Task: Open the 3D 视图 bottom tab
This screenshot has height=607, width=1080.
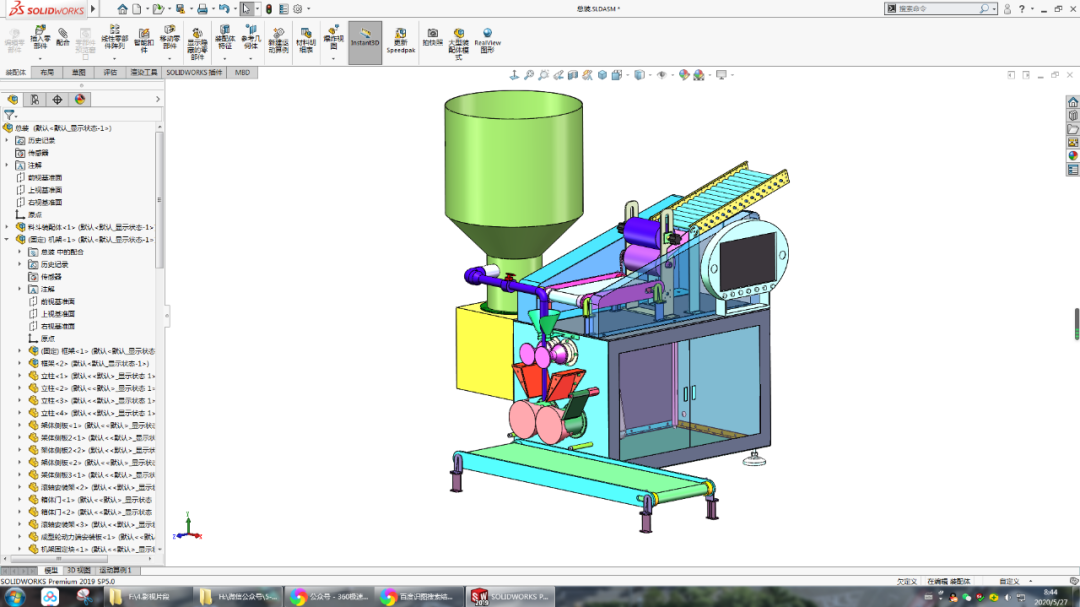Action: (x=79, y=570)
